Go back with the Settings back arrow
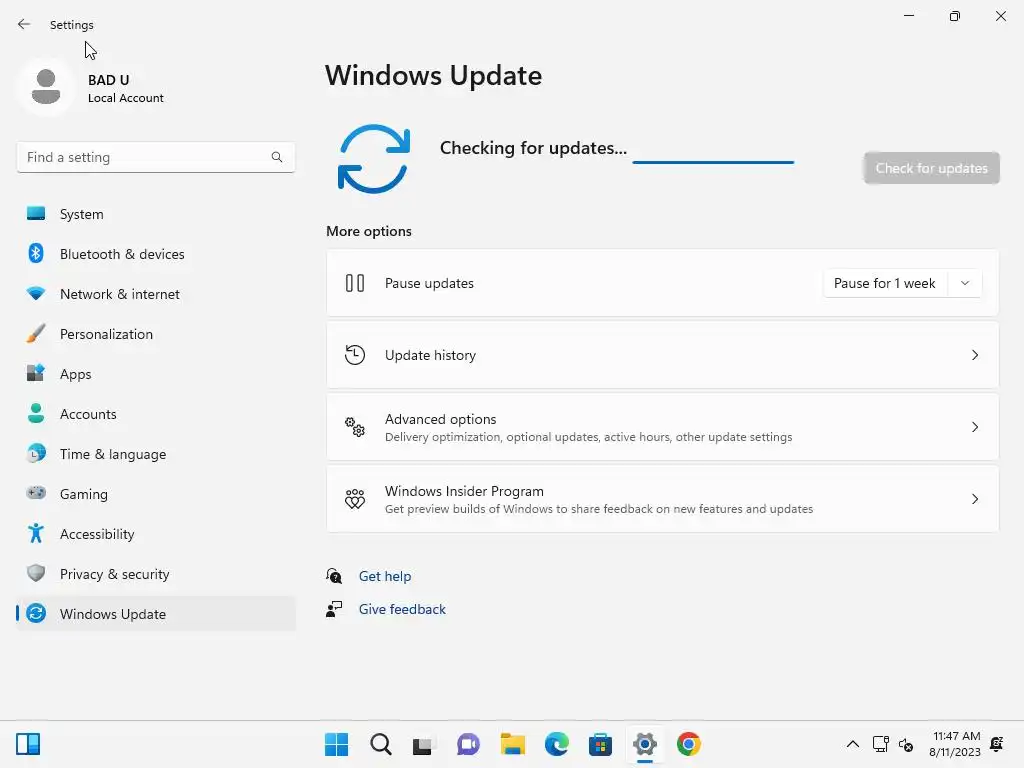This screenshot has height=768, width=1024. tap(24, 24)
